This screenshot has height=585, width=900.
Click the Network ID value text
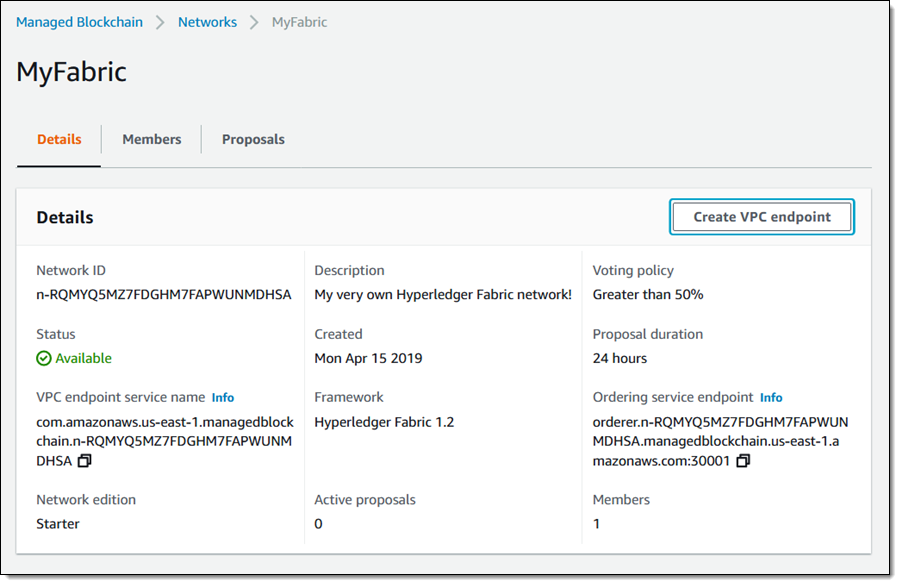(x=164, y=294)
